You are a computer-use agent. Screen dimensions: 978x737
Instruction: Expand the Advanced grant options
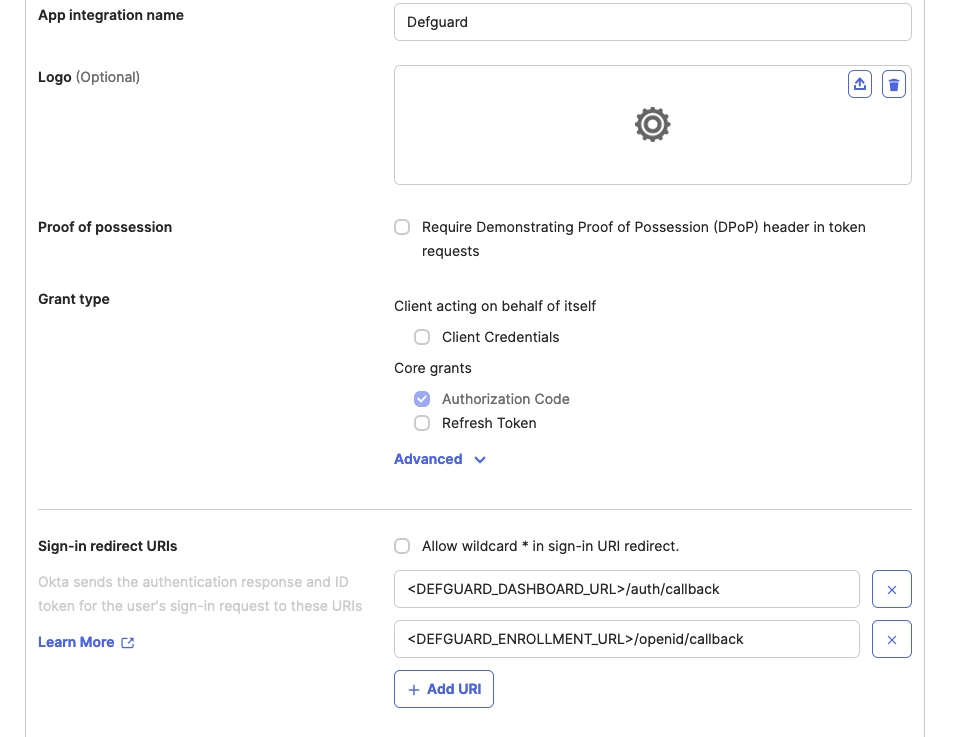point(428,459)
